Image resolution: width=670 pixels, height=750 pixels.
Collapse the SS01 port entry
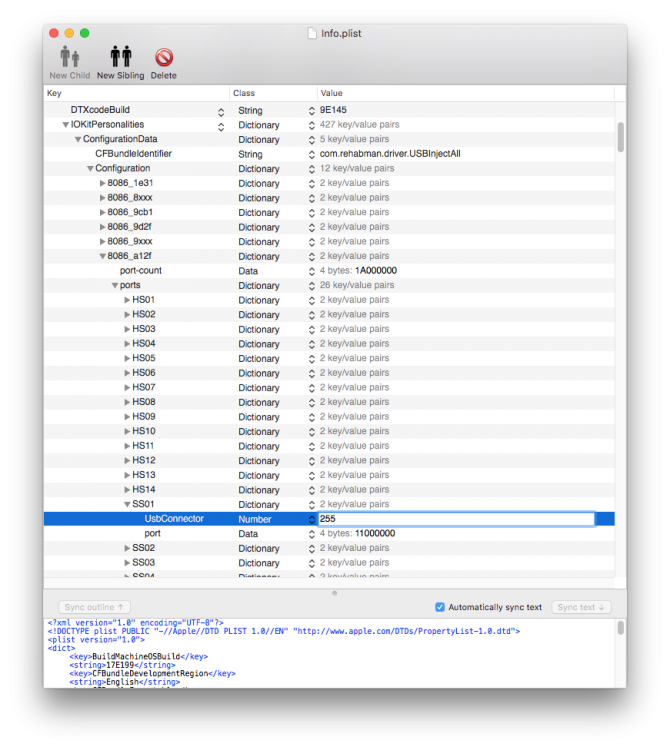[127, 505]
